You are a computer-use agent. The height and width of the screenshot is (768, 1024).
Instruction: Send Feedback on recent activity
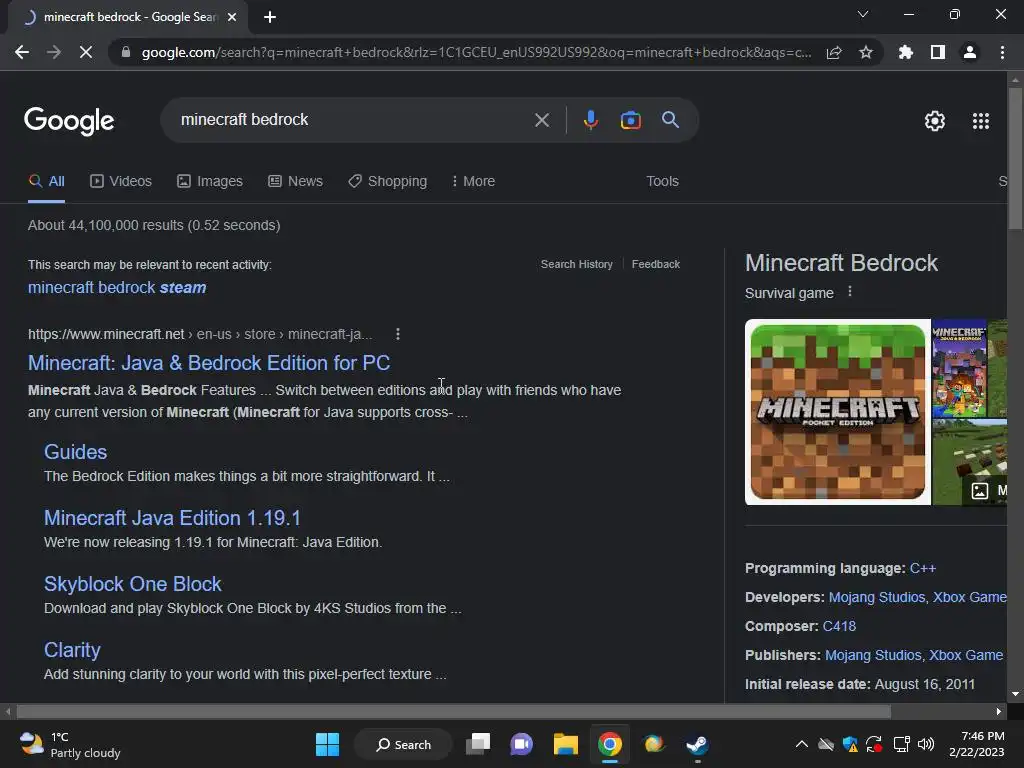pos(656,264)
